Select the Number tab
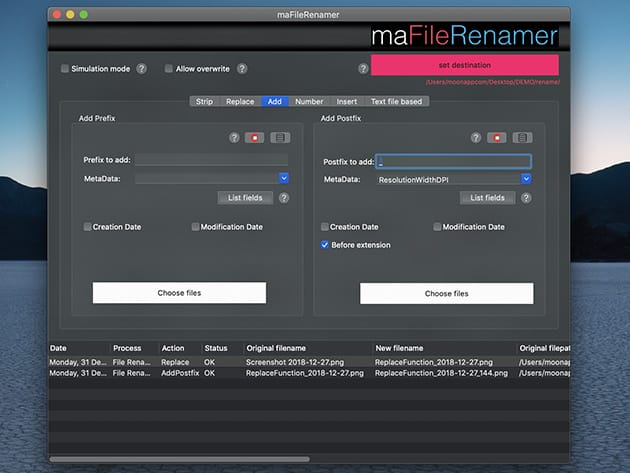The image size is (630, 473). (x=309, y=101)
